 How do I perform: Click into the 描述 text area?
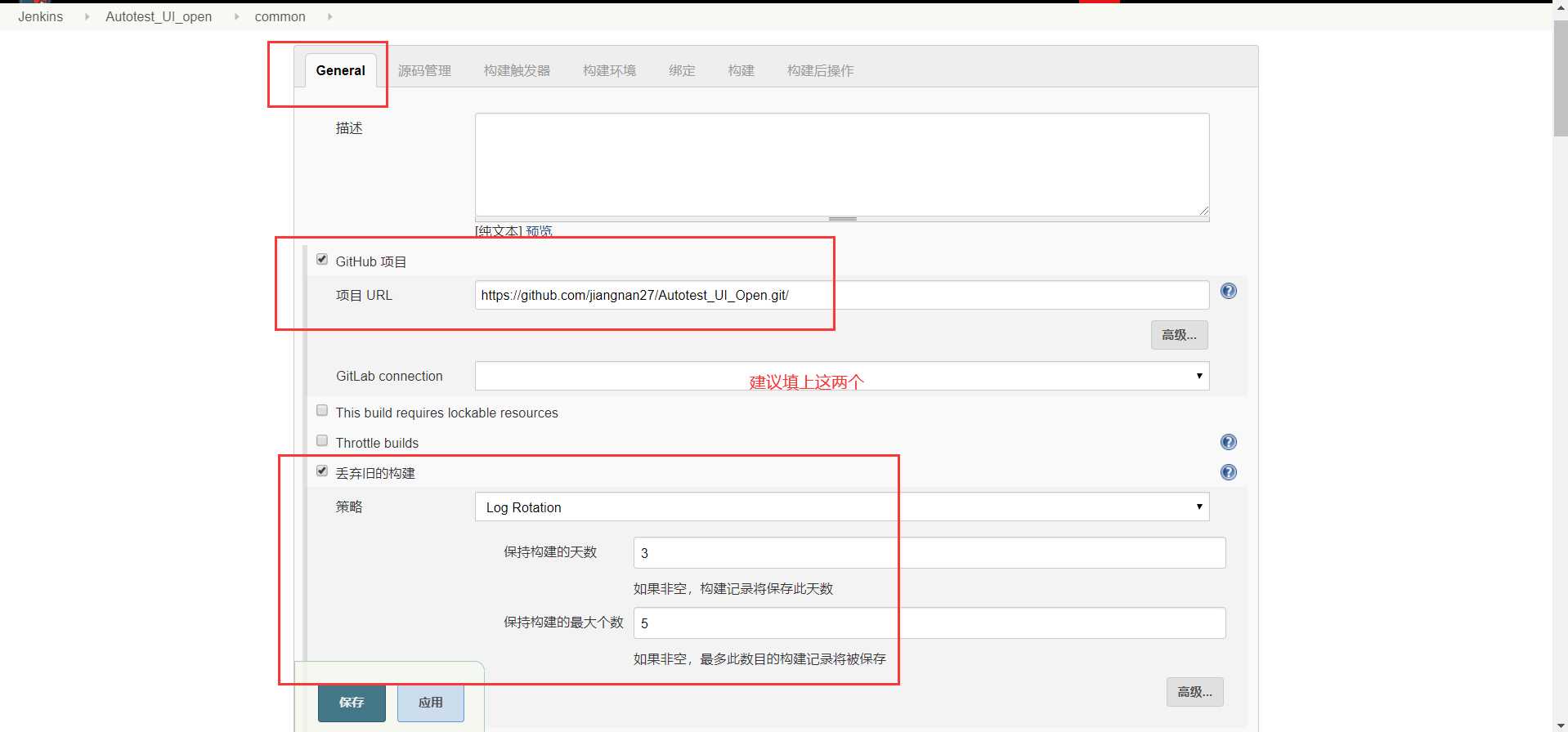point(842,165)
